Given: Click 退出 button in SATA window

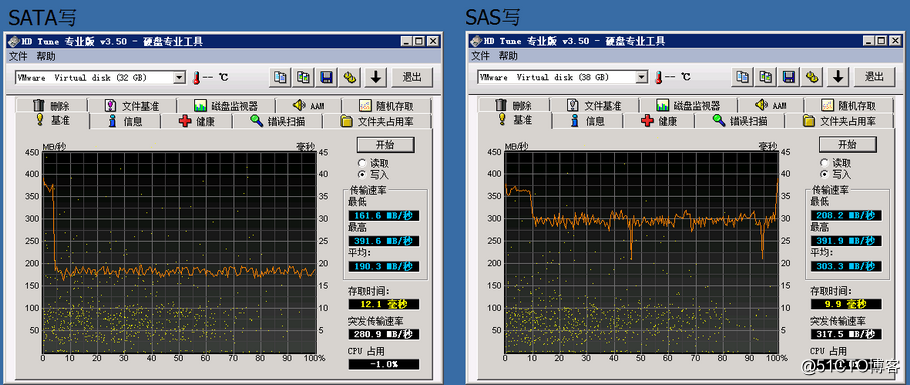Looking at the screenshot, I should pos(411,77).
